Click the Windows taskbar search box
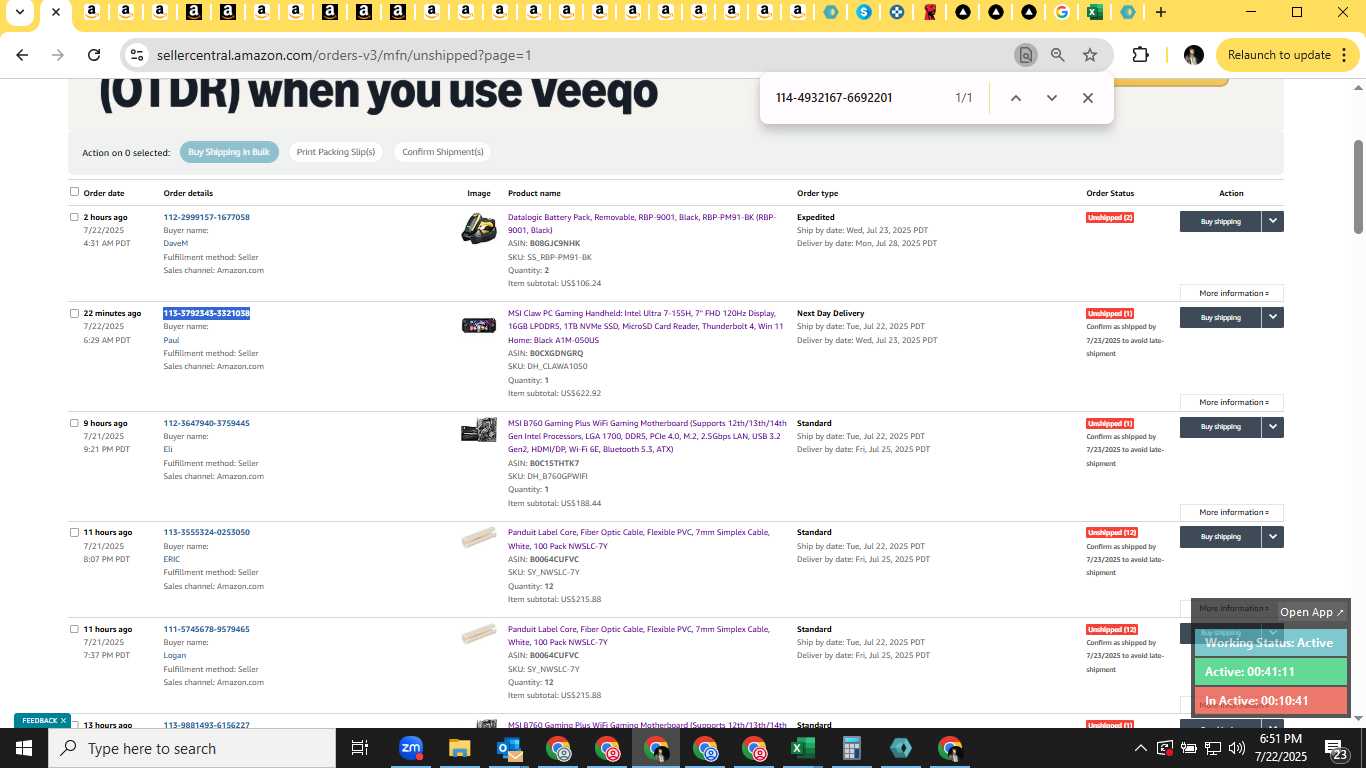The width and height of the screenshot is (1366, 768). click(x=192, y=748)
